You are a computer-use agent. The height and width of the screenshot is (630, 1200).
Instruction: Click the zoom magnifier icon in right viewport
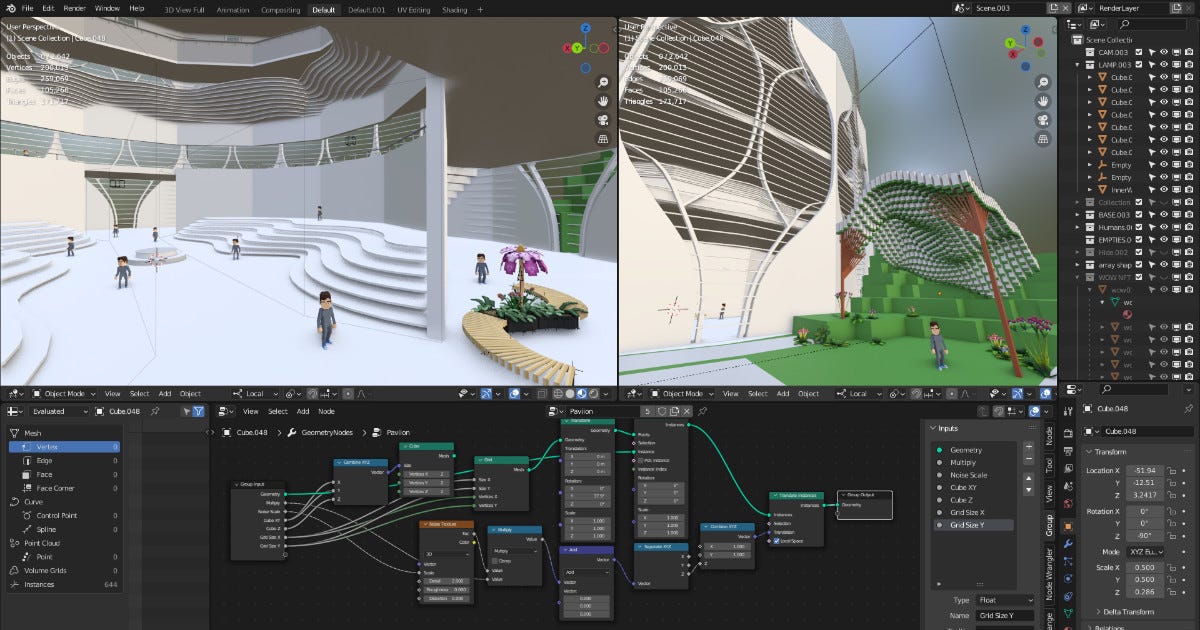pos(1043,82)
